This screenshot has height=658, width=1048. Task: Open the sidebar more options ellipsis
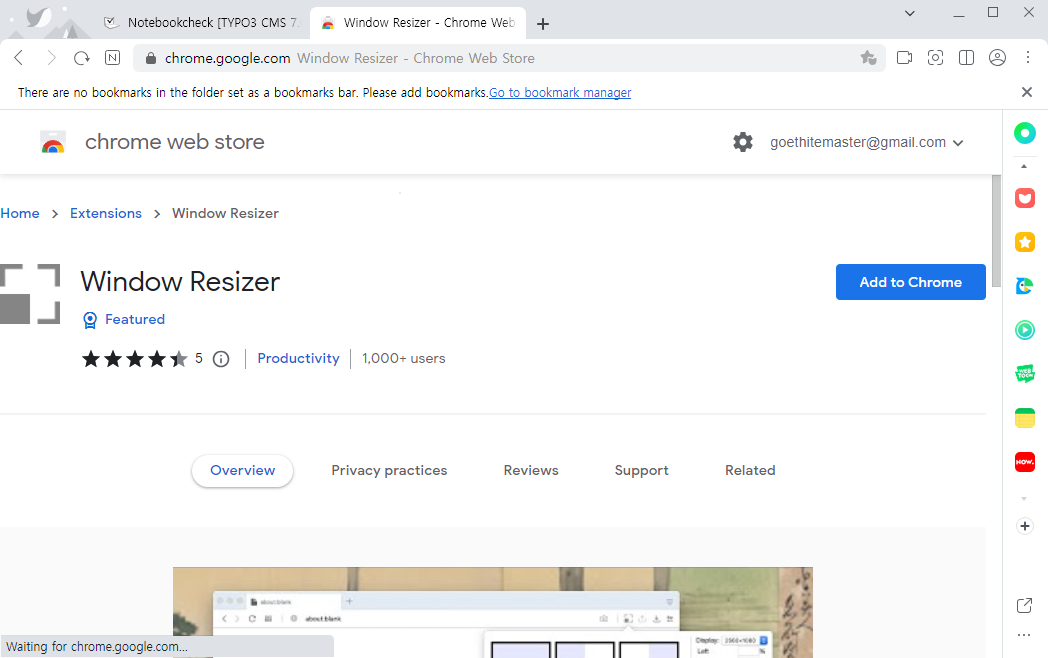(1024, 635)
